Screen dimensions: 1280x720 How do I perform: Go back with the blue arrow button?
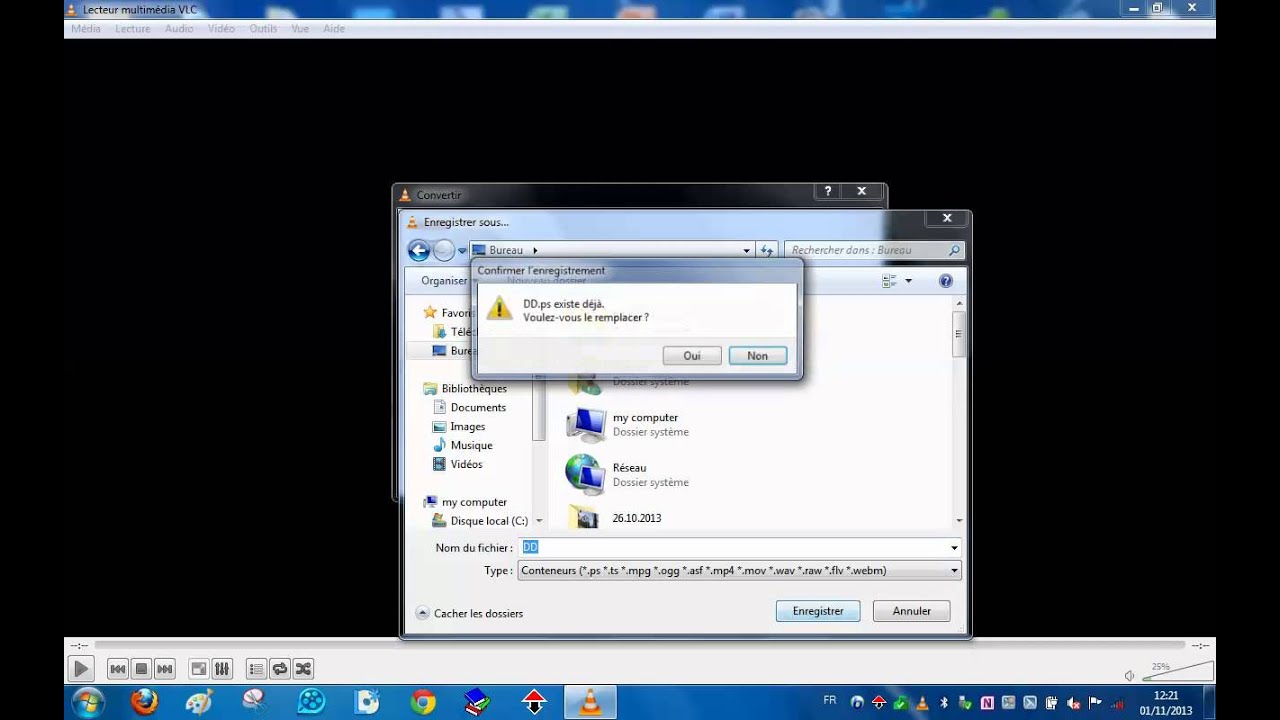pos(419,251)
